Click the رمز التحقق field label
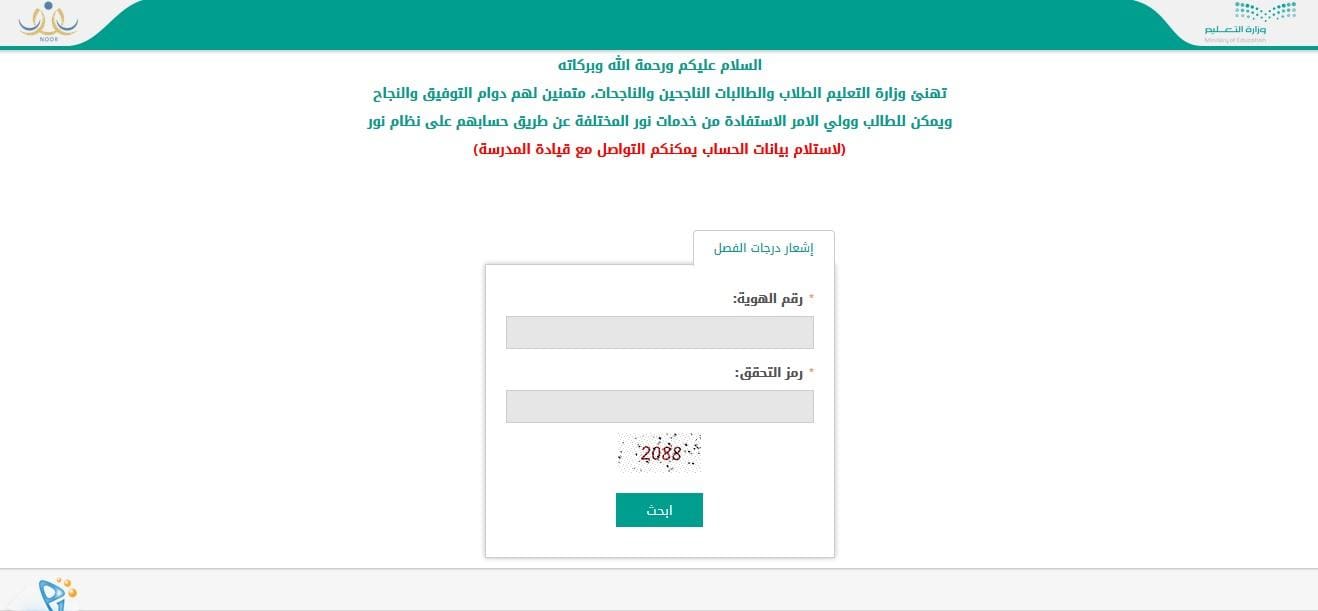This screenshot has height=611, width=1318. coord(769,373)
